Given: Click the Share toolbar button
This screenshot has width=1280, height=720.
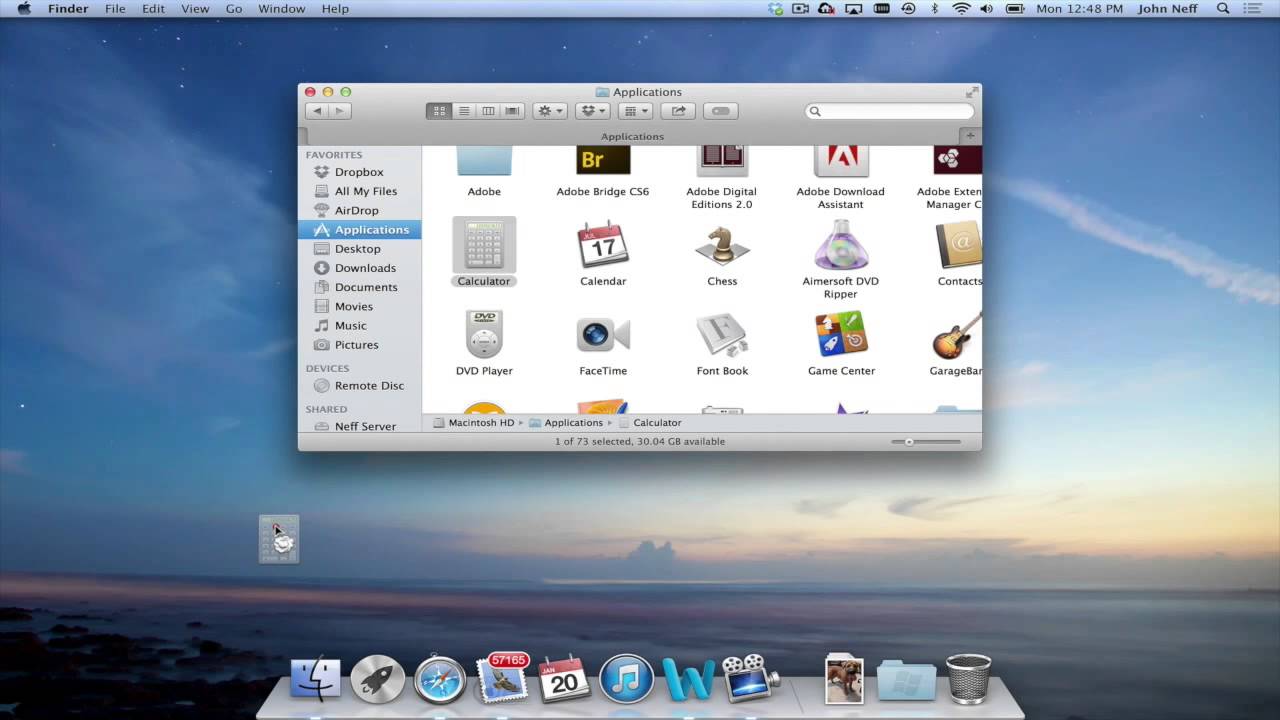Looking at the screenshot, I should tap(678, 111).
